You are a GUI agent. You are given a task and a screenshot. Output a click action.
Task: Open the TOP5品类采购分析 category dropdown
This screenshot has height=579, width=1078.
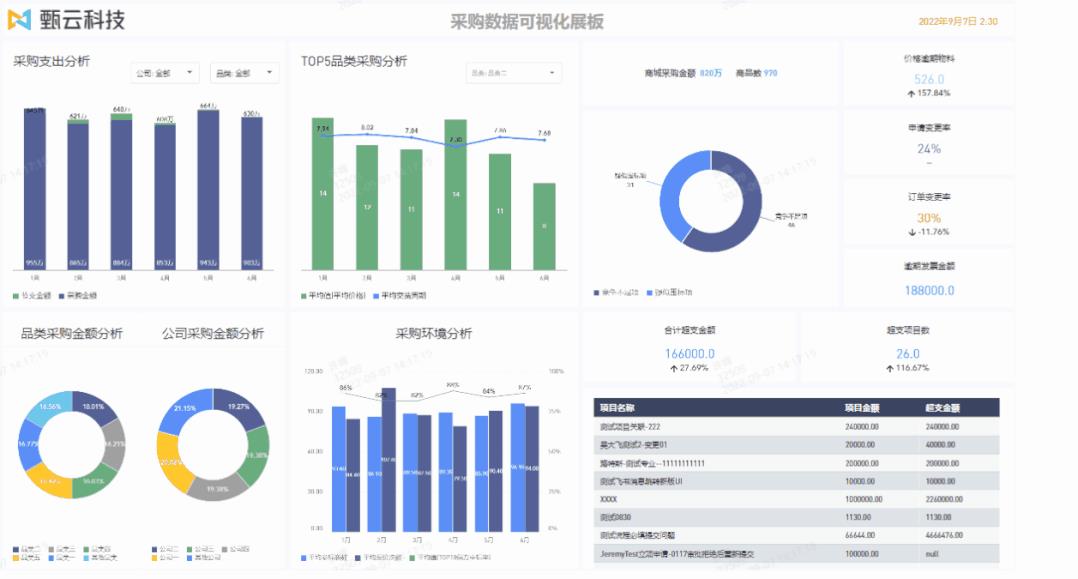pos(513,73)
